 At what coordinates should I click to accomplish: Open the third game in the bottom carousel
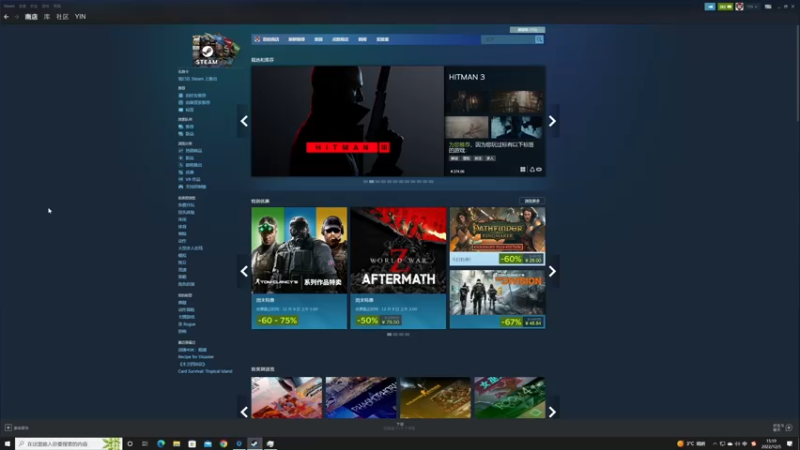click(435, 398)
